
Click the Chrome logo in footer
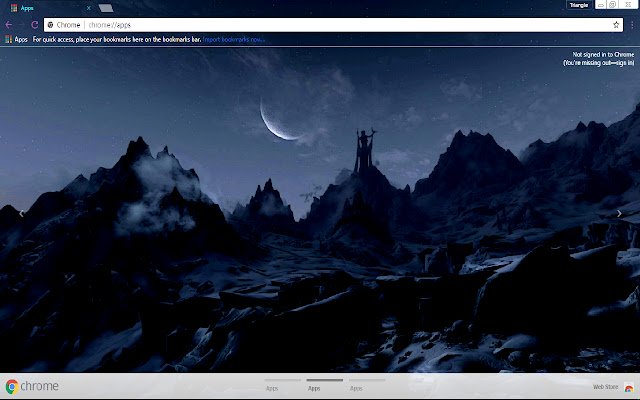point(32,386)
